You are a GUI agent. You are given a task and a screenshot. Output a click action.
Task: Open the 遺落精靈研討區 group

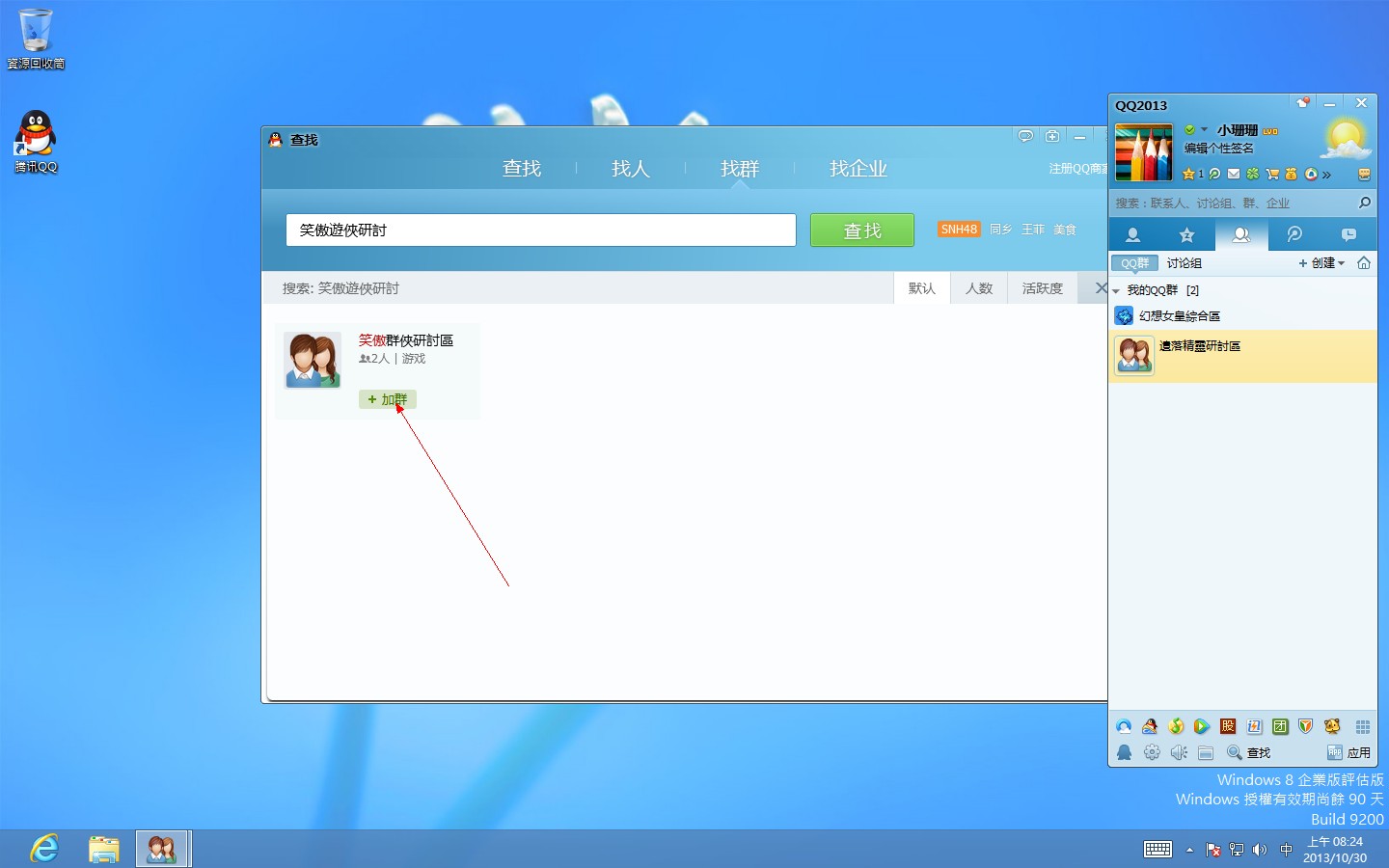click(1242, 356)
